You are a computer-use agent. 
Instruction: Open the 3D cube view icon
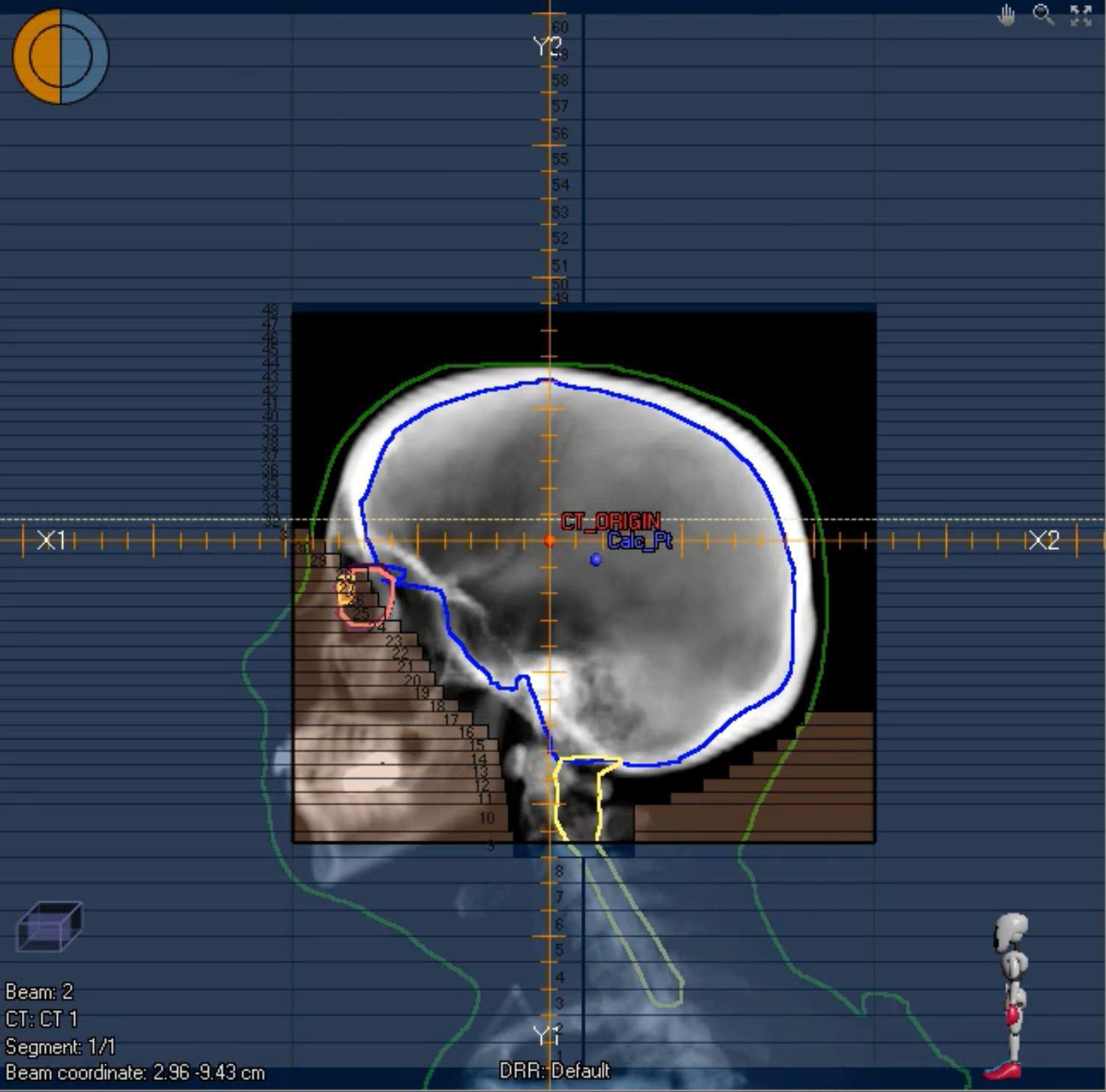(x=49, y=927)
